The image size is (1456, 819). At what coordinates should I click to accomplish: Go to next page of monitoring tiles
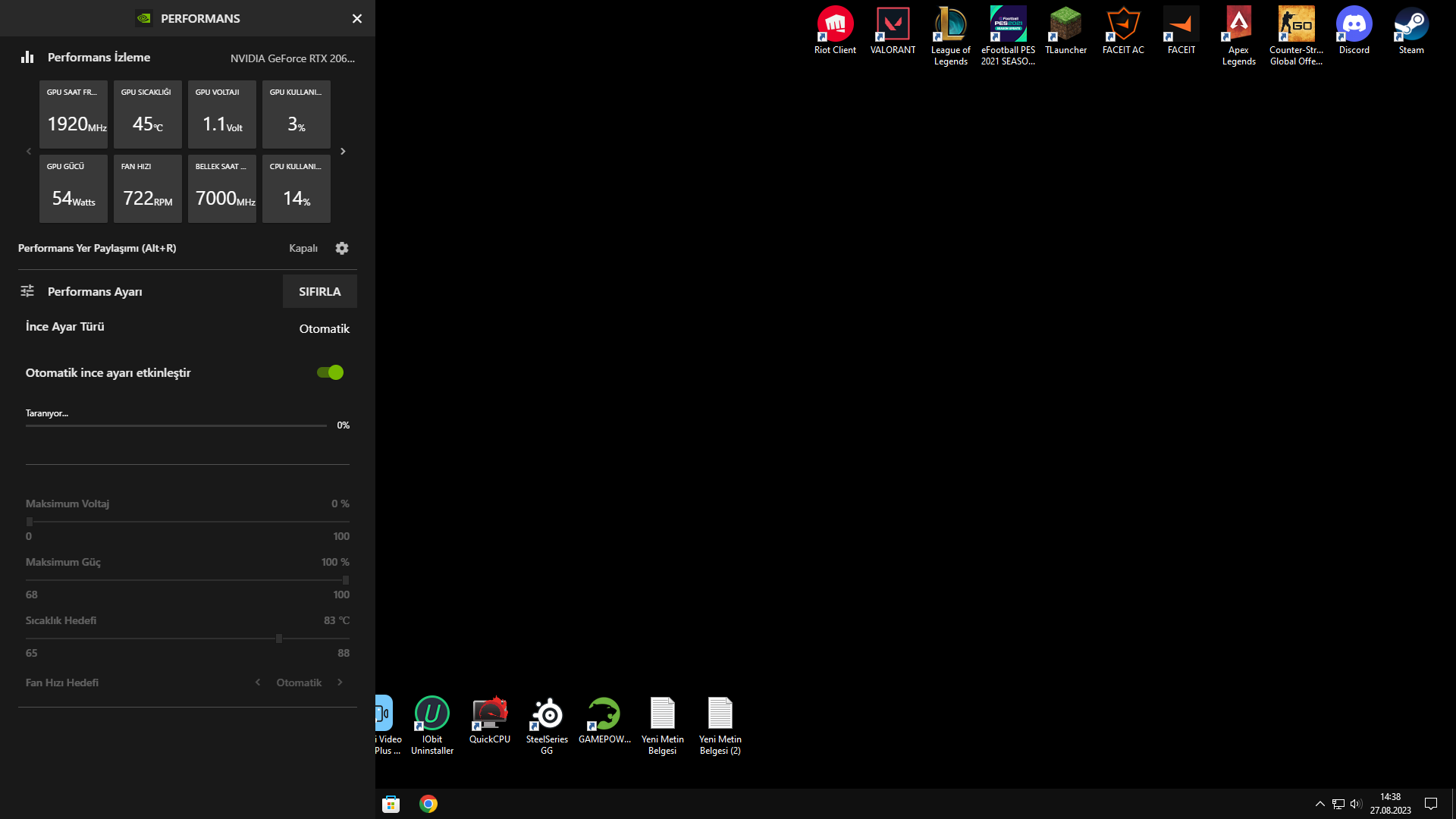coord(343,152)
